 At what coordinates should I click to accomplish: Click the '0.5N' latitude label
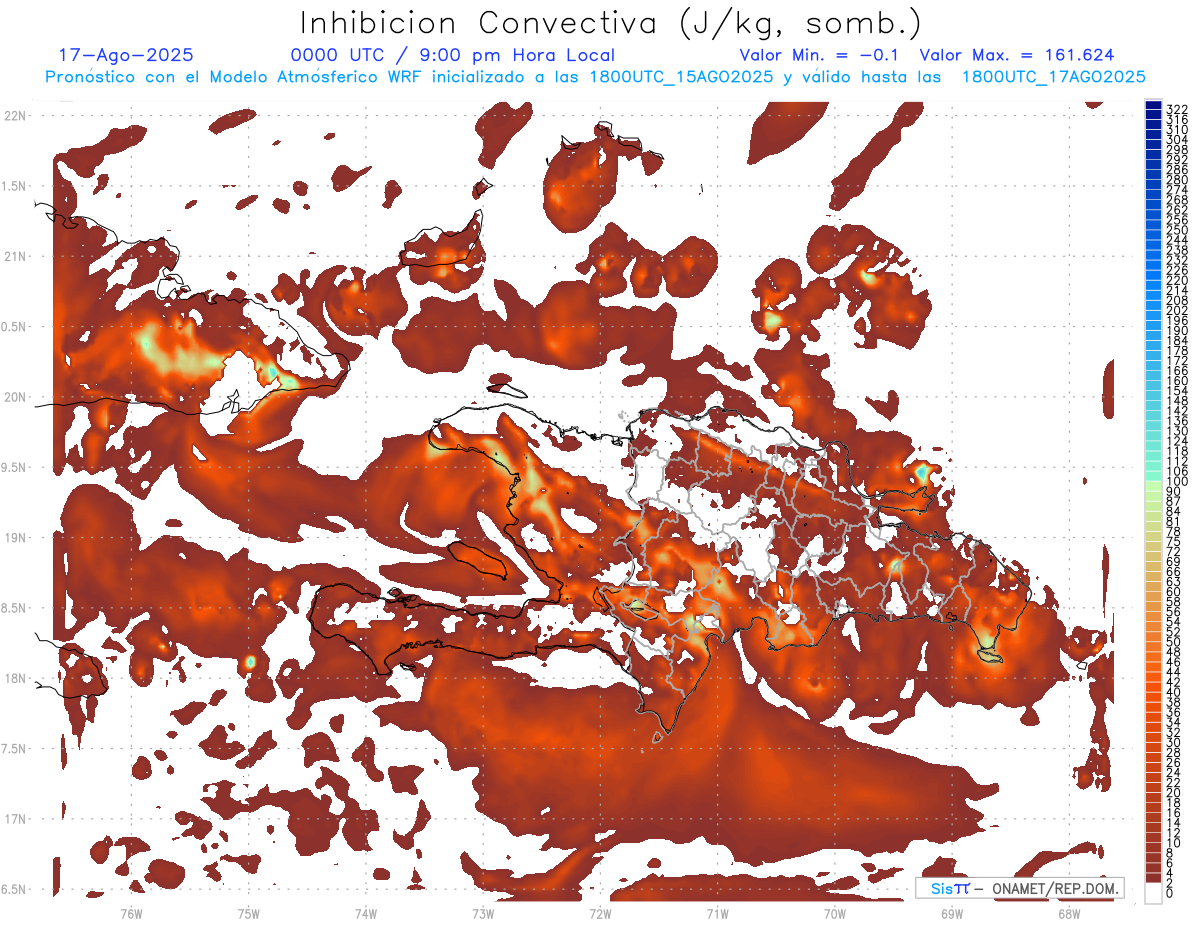14,327
